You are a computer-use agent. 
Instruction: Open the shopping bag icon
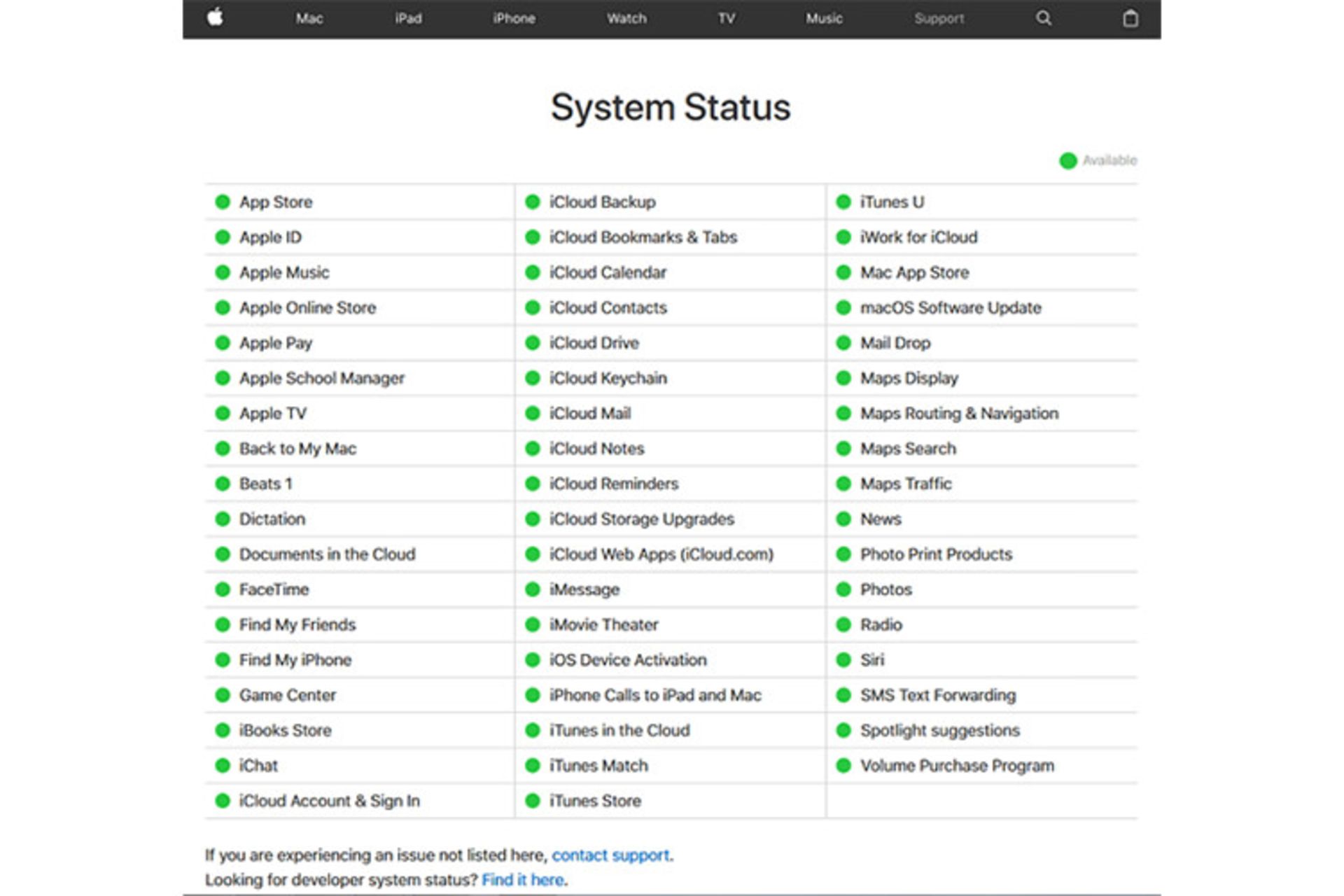click(1130, 18)
